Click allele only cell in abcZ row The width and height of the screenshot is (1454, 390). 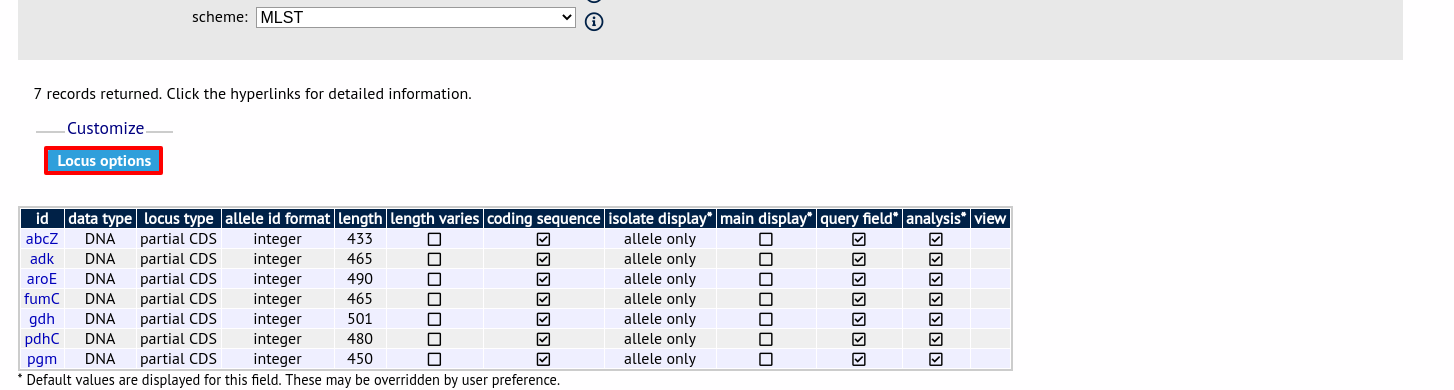[x=660, y=239]
